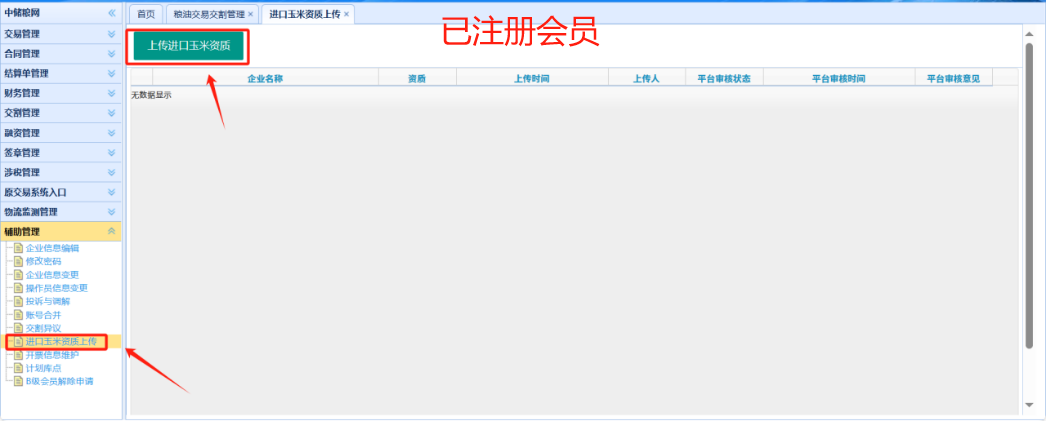Close the 进口玉米资质上传 tab
1046x422 pixels.
(x=346, y=14)
